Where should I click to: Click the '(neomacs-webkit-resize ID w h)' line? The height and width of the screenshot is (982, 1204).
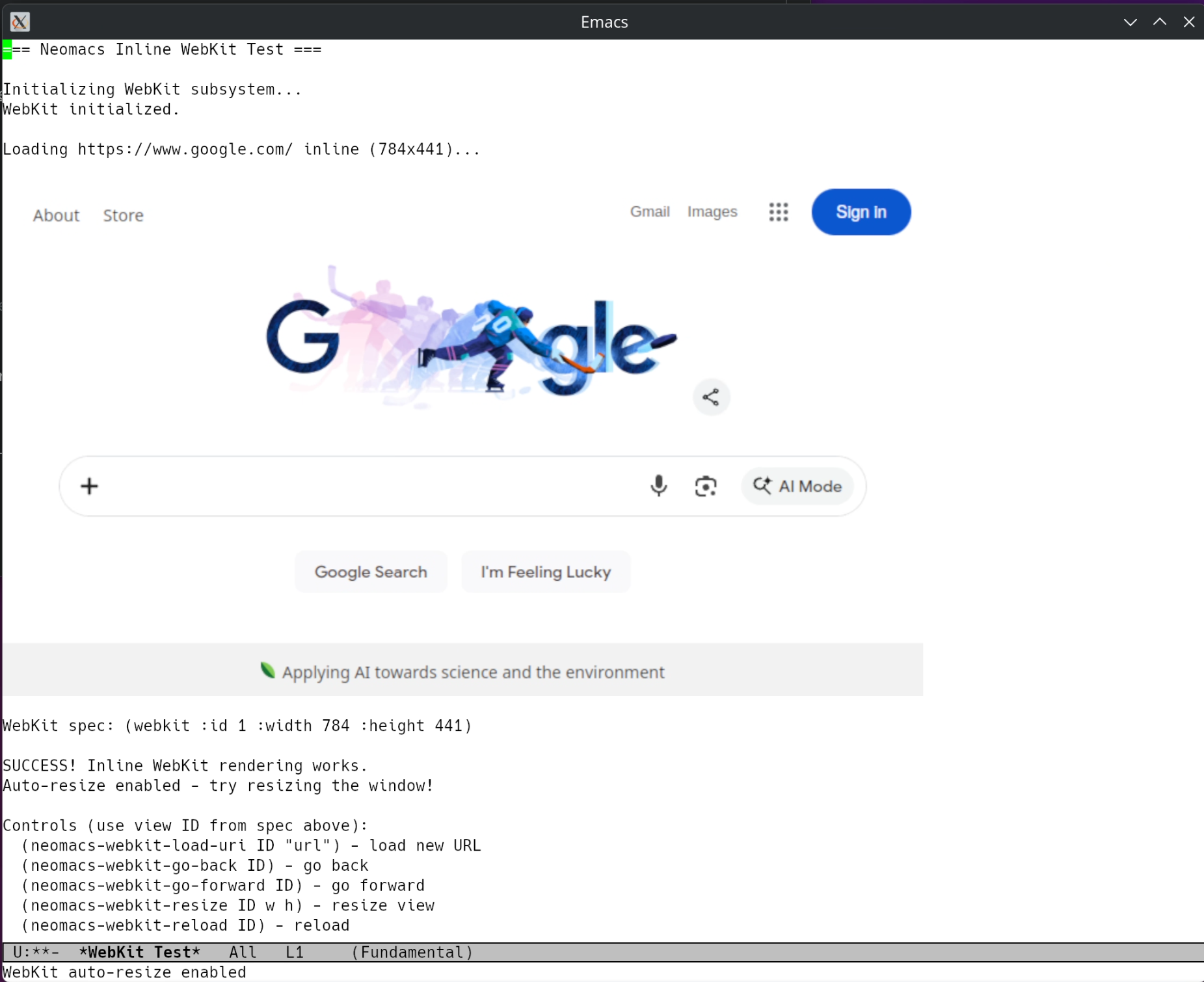pos(228,905)
